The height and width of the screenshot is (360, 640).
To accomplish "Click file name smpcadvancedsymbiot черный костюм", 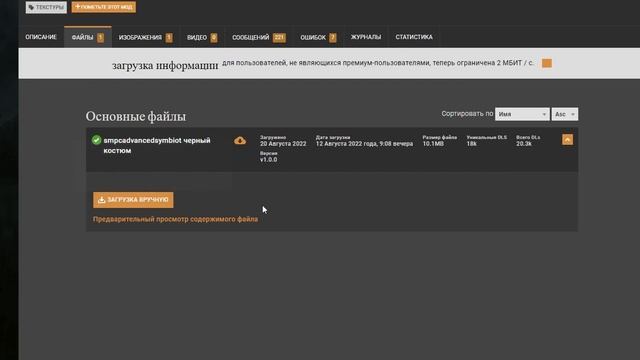I will [x=157, y=145].
